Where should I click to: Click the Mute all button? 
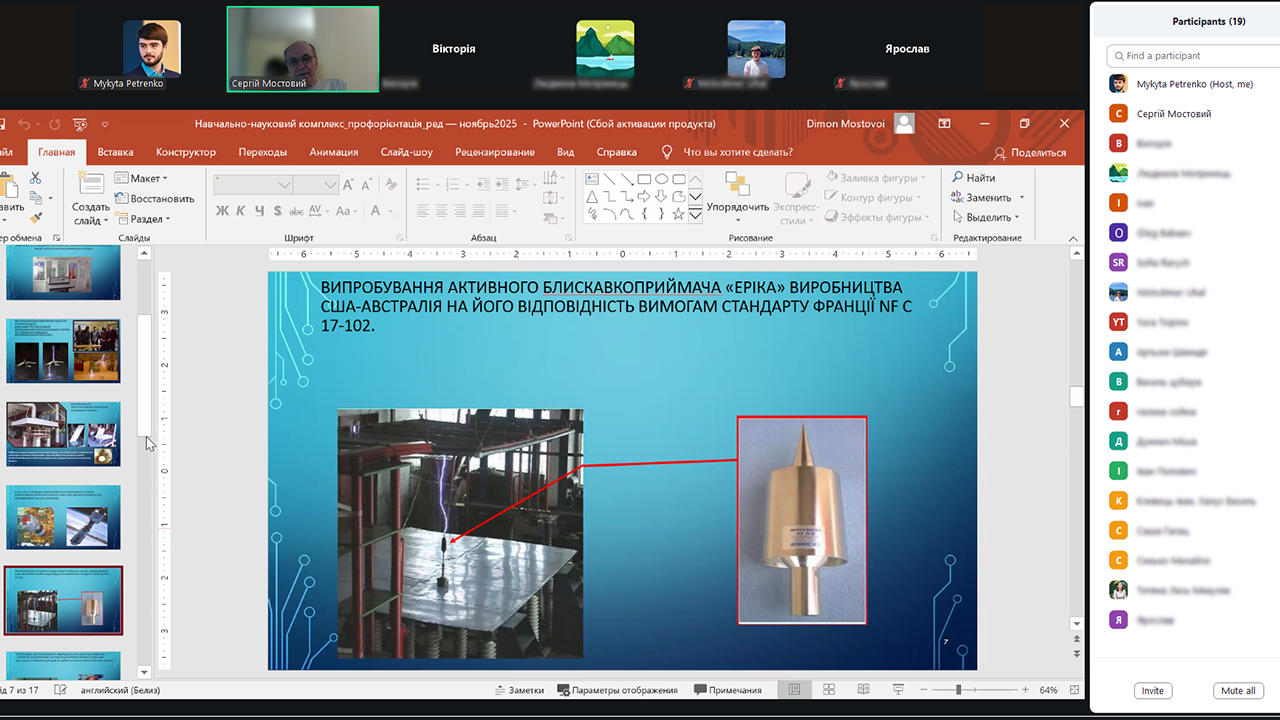click(1238, 691)
